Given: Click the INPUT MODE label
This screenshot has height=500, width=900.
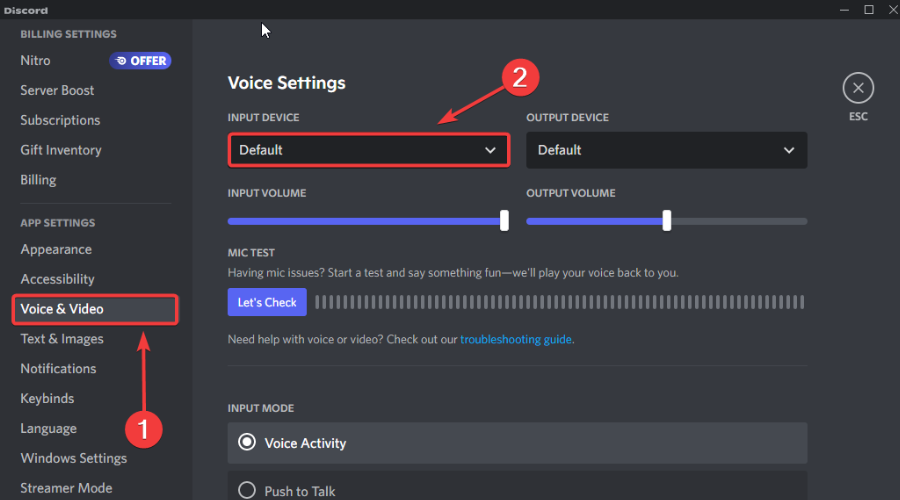Looking at the screenshot, I should 261,408.
